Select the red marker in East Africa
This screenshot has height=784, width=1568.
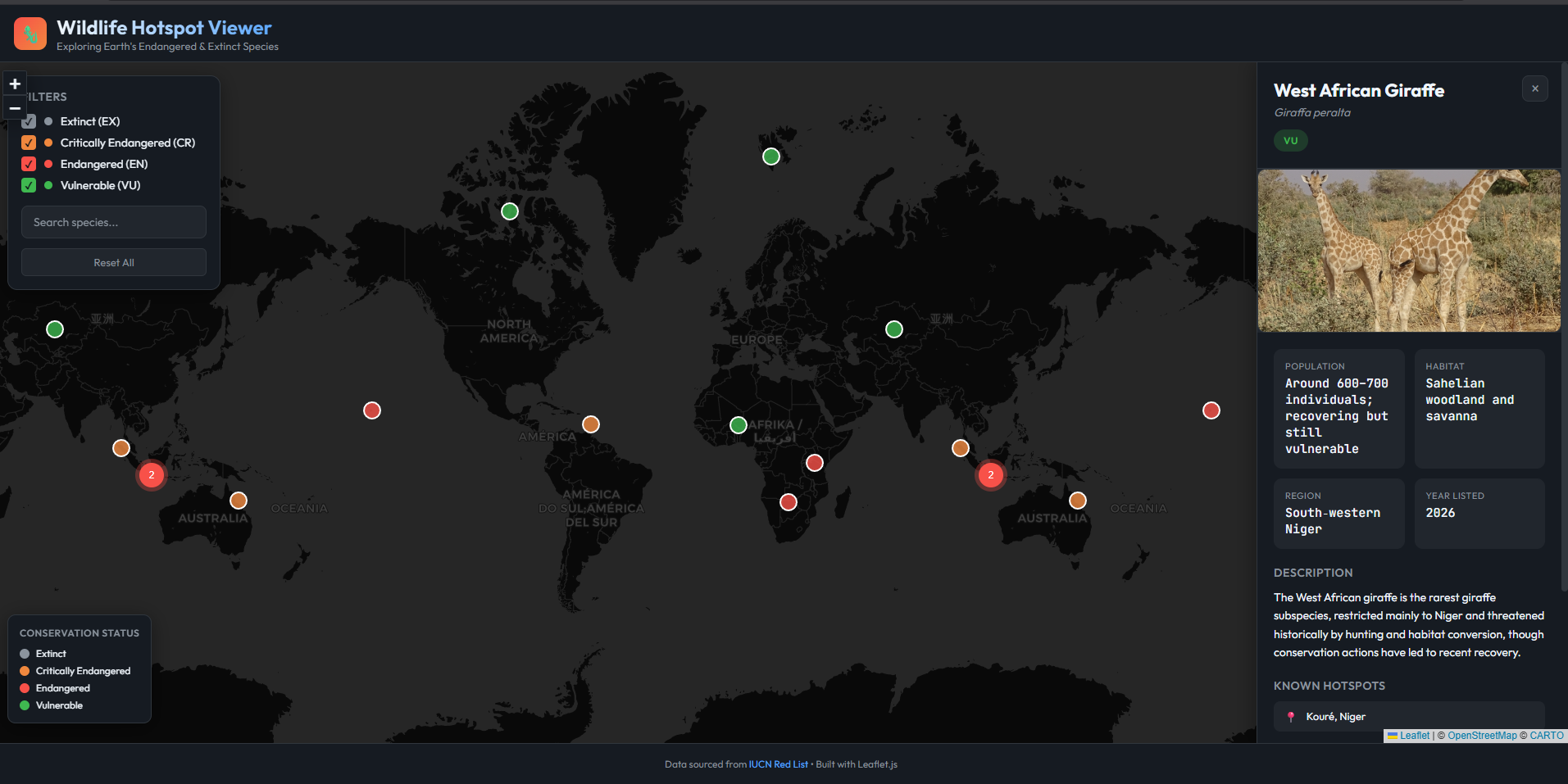coord(815,463)
